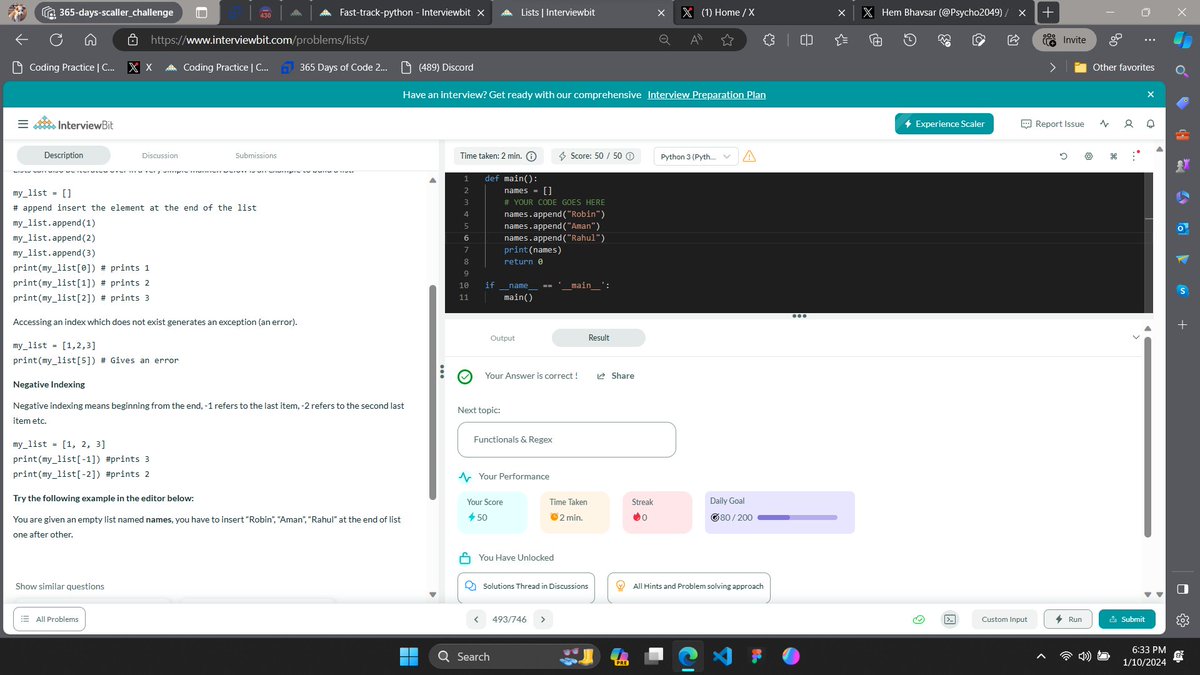Click the Invite button in Edge
This screenshot has width=1200, height=675.
click(1064, 40)
